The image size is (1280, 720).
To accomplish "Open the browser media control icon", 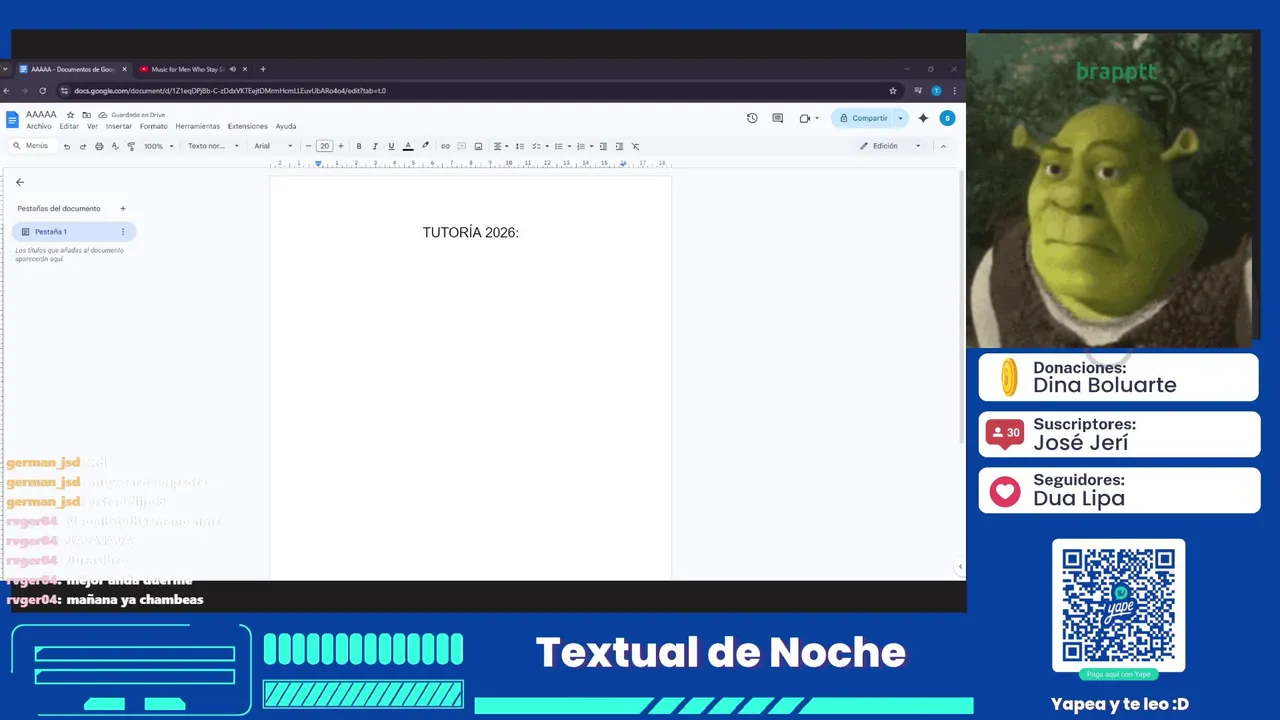I will tap(918, 90).
